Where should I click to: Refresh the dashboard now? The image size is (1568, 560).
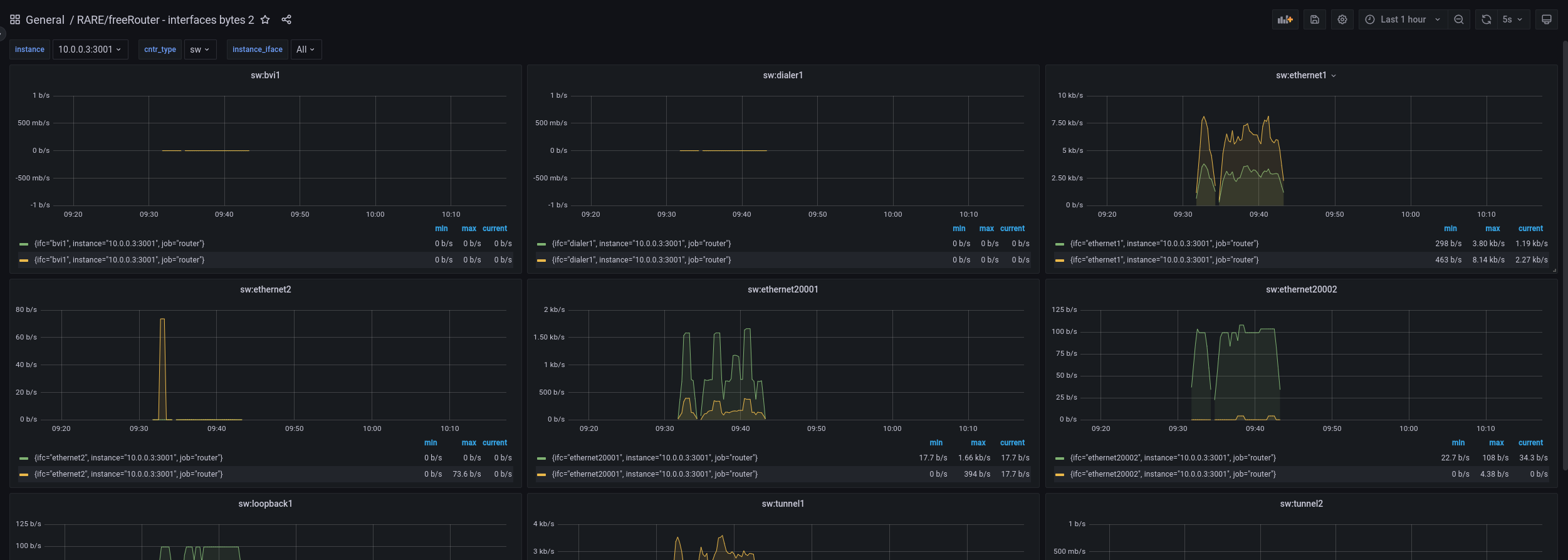point(1487,19)
